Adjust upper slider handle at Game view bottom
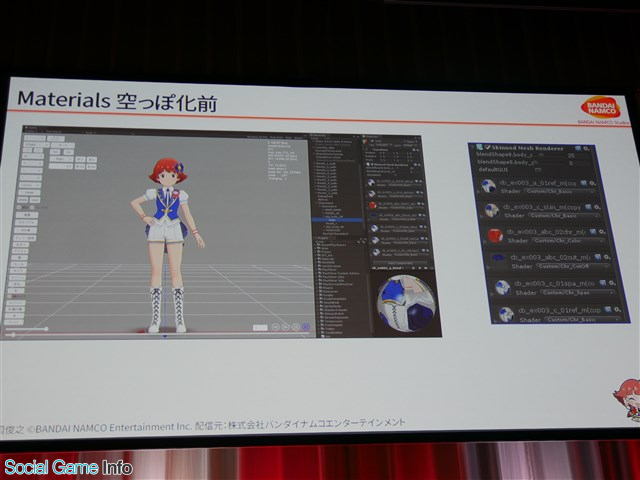This screenshot has width=640, height=480. tap(46, 329)
